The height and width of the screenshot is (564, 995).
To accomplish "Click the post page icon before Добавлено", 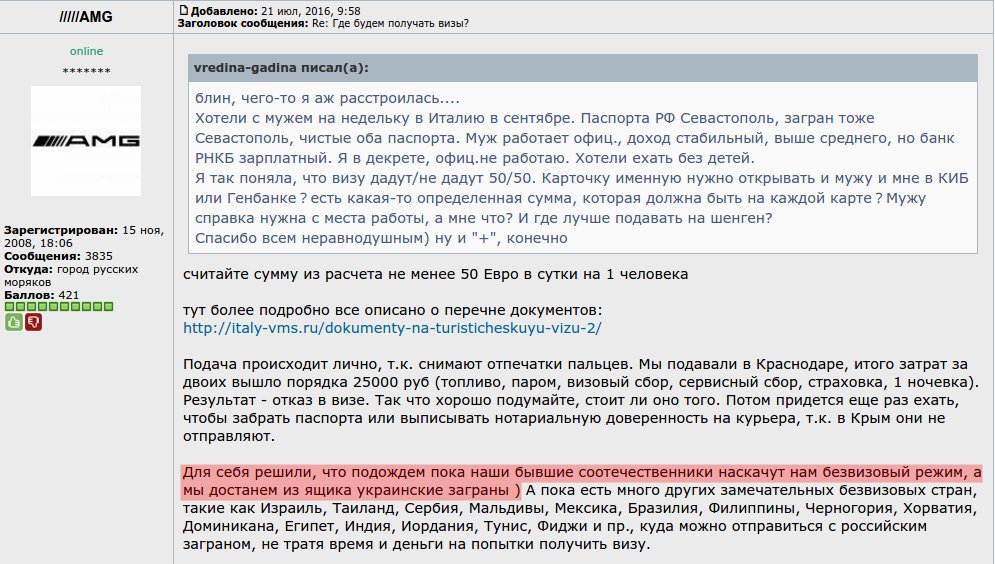I will 183,10.
